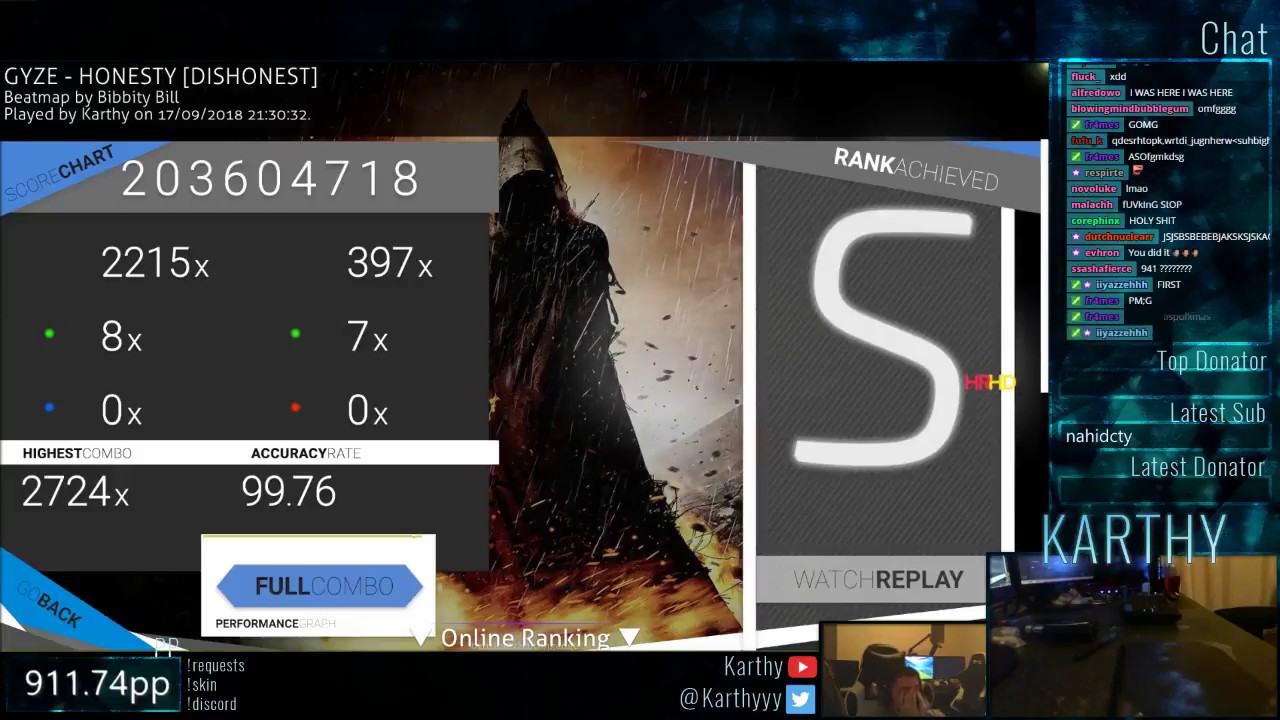Image resolution: width=1280 pixels, height=720 pixels.
Task: Click the Go Back corner button
Action: (x=55, y=605)
